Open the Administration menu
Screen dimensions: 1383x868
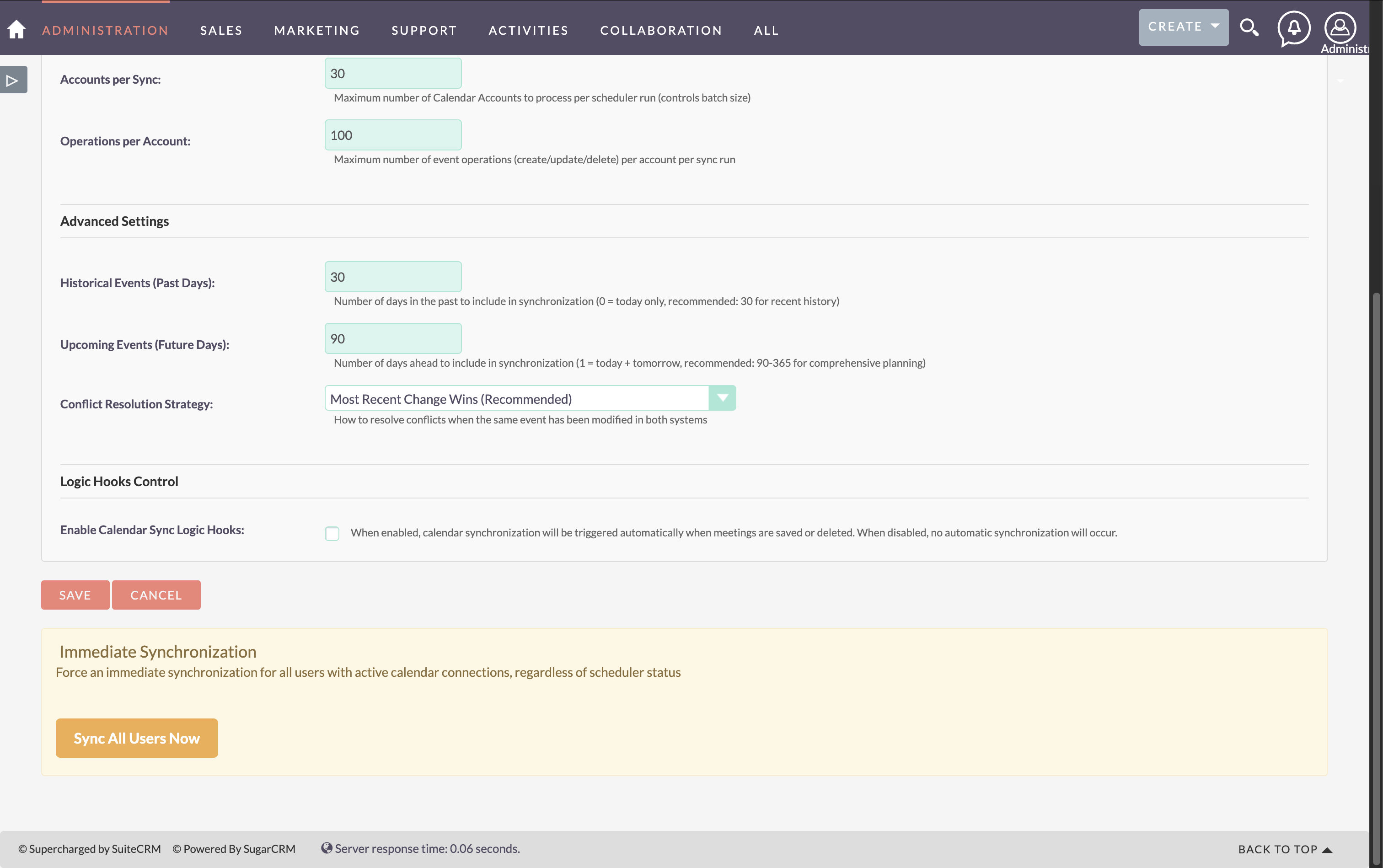pos(104,30)
